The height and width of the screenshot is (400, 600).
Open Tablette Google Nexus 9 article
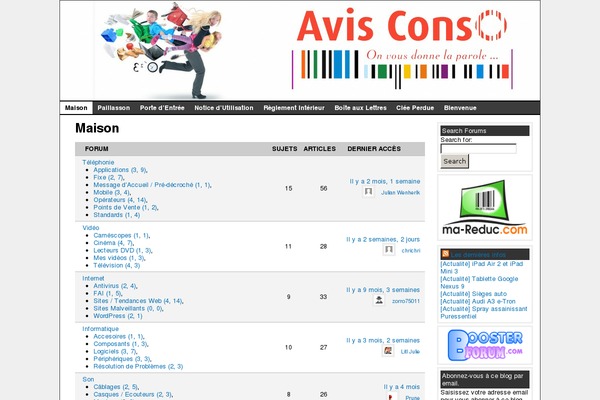click(479, 282)
